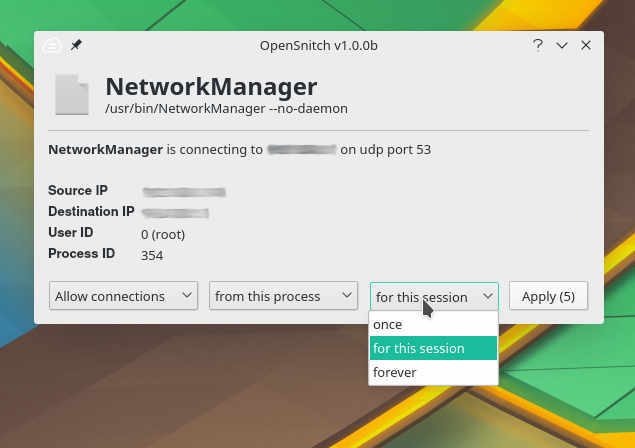Open the Allow connections dropdown
This screenshot has width=635, height=448.
pyautogui.click(x=124, y=296)
